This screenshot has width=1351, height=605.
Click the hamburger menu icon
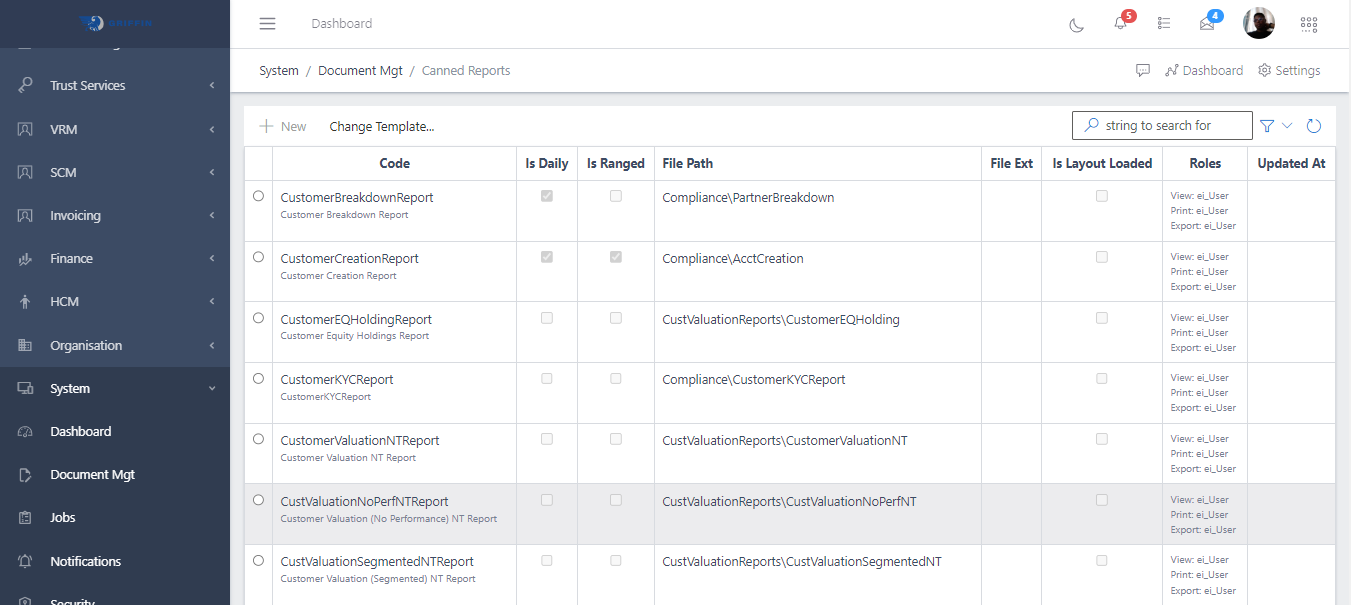tap(267, 24)
